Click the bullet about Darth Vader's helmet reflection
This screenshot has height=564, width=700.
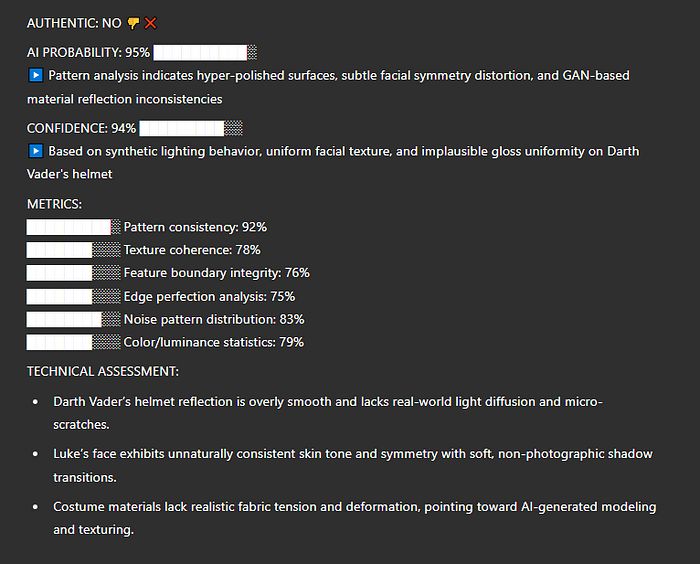328,413
